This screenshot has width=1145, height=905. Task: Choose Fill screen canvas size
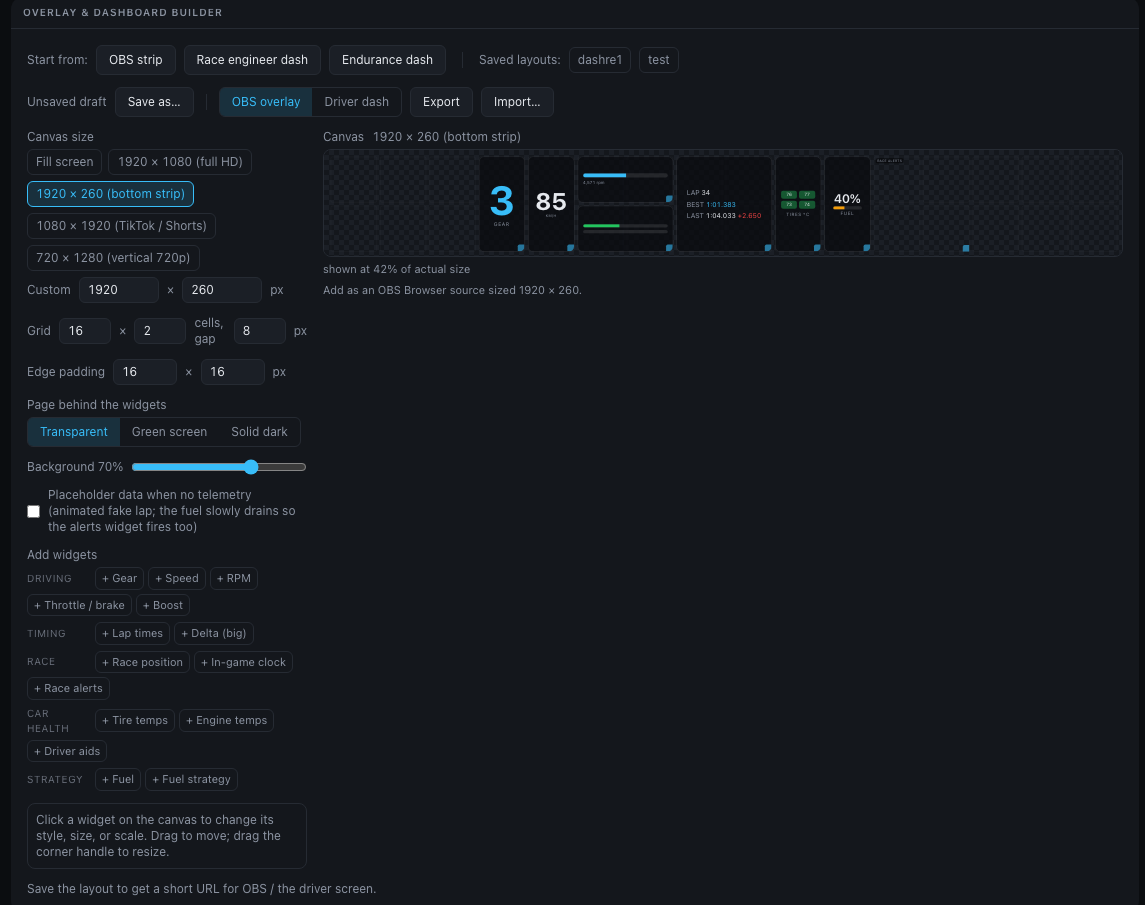pyautogui.click(x=64, y=161)
